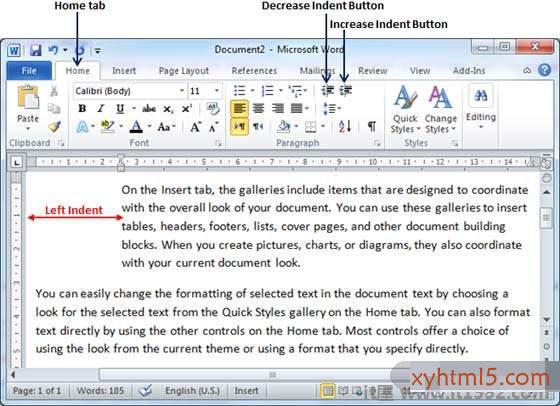Click the horizontal scrollbar thumb
Image resolution: width=560 pixels, height=406 pixels.
click(x=272, y=375)
